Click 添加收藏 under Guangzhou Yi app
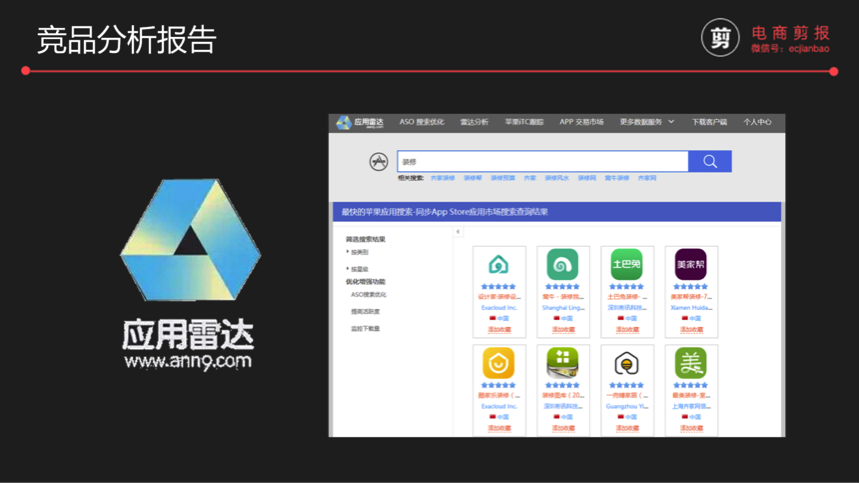The height and width of the screenshot is (483, 860). [627, 428]
